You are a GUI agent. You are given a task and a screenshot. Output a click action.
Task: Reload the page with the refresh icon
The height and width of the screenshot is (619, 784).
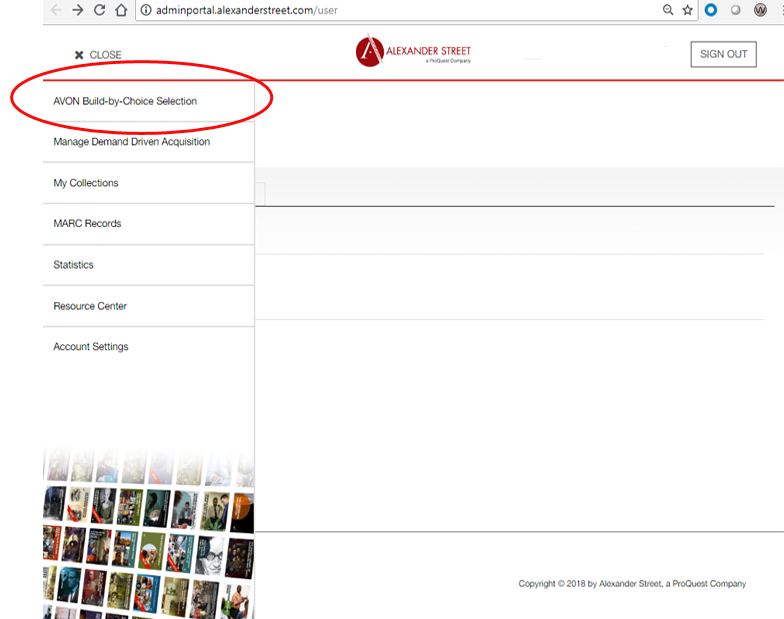(99, 10)
